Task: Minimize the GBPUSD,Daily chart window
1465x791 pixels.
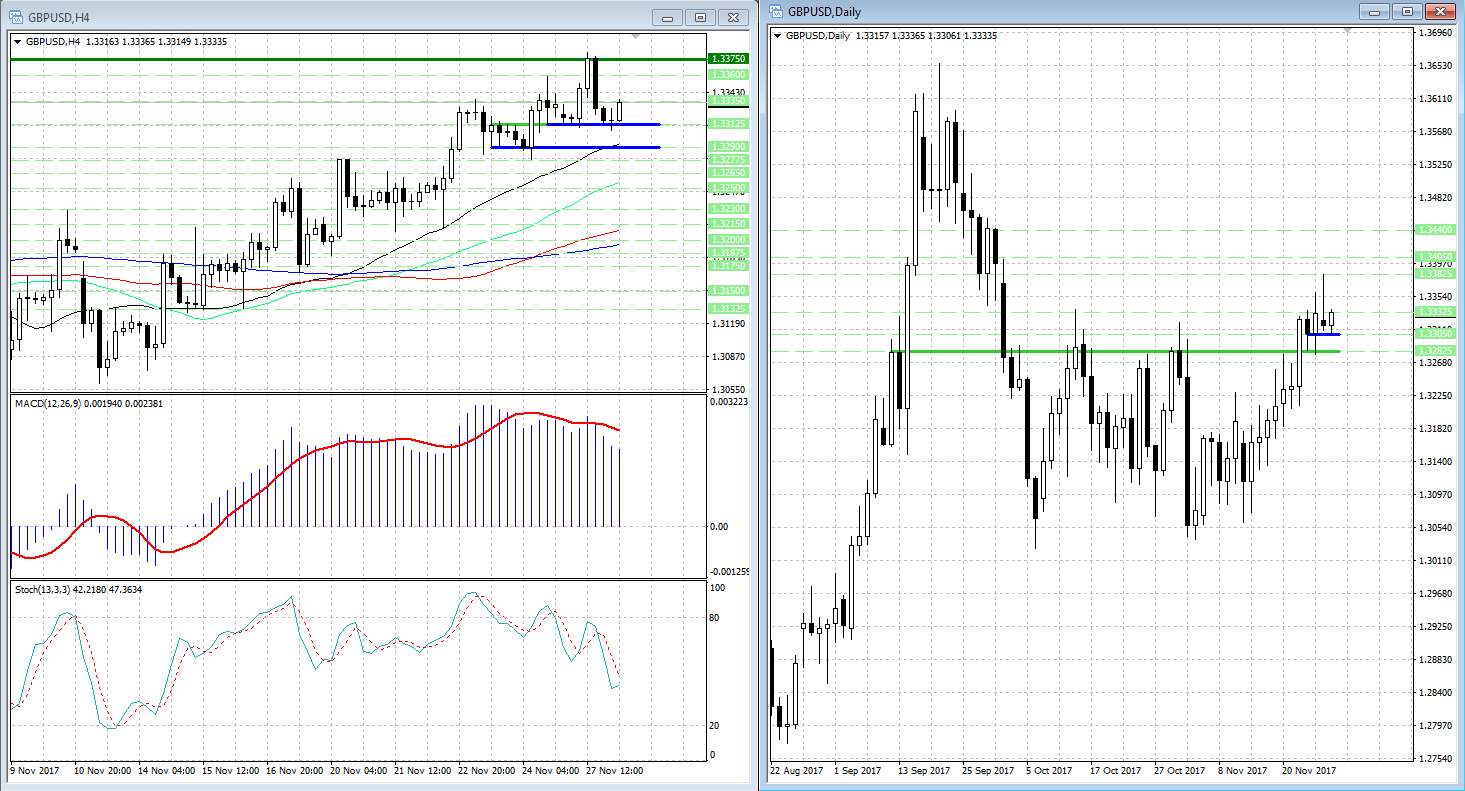Action: (x=1375, y=11)
